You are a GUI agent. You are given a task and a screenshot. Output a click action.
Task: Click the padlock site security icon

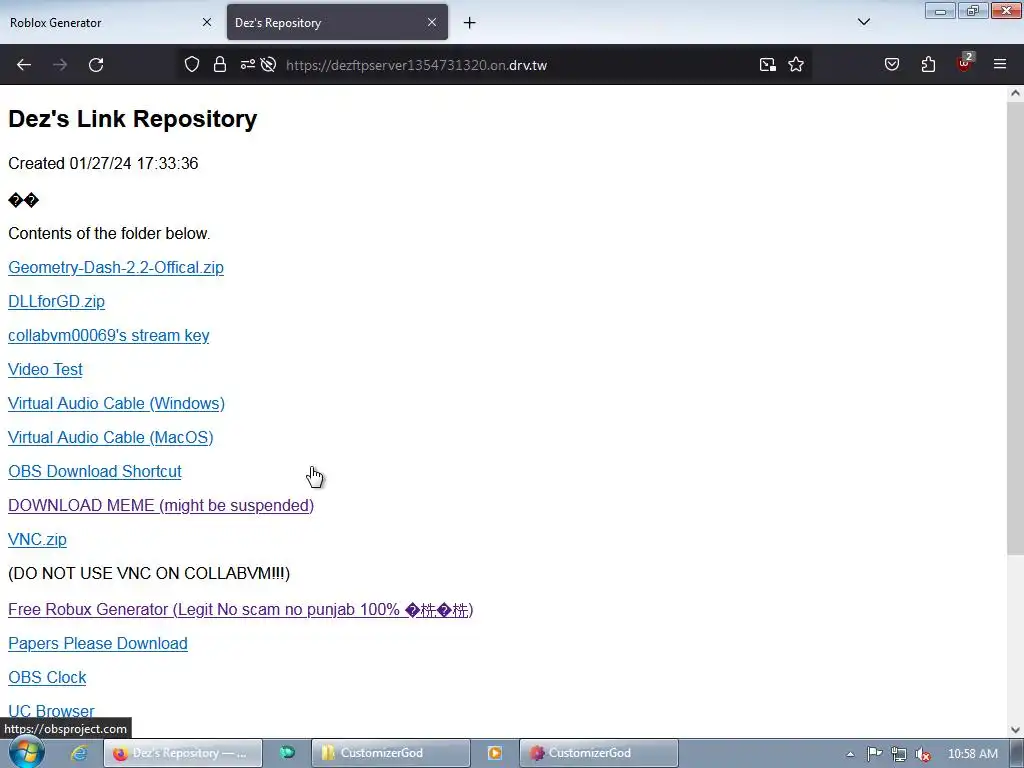[220, 65]
